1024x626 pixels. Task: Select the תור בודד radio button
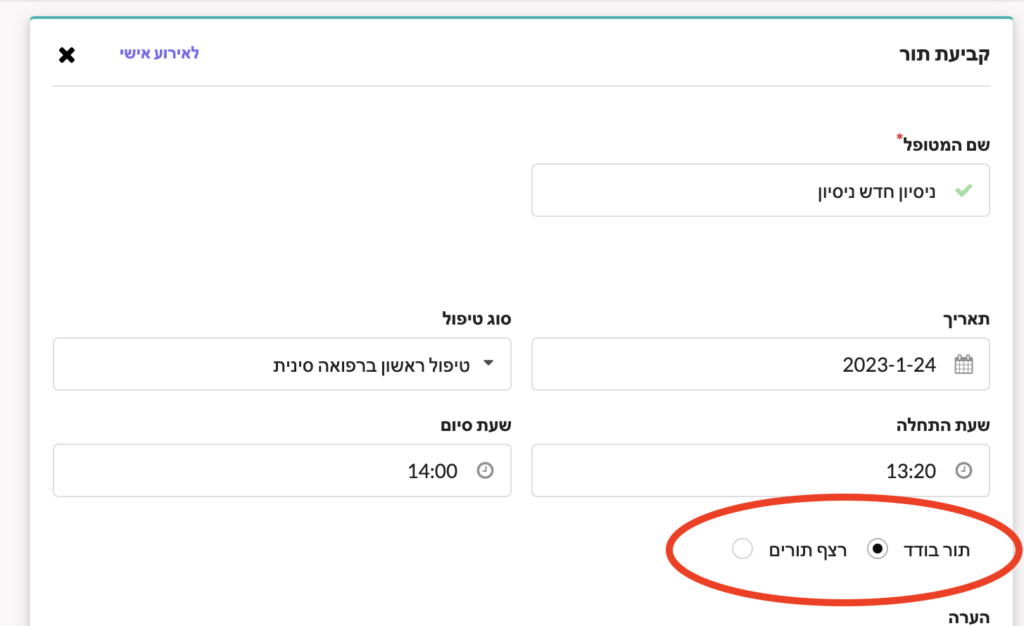[877, 549]
